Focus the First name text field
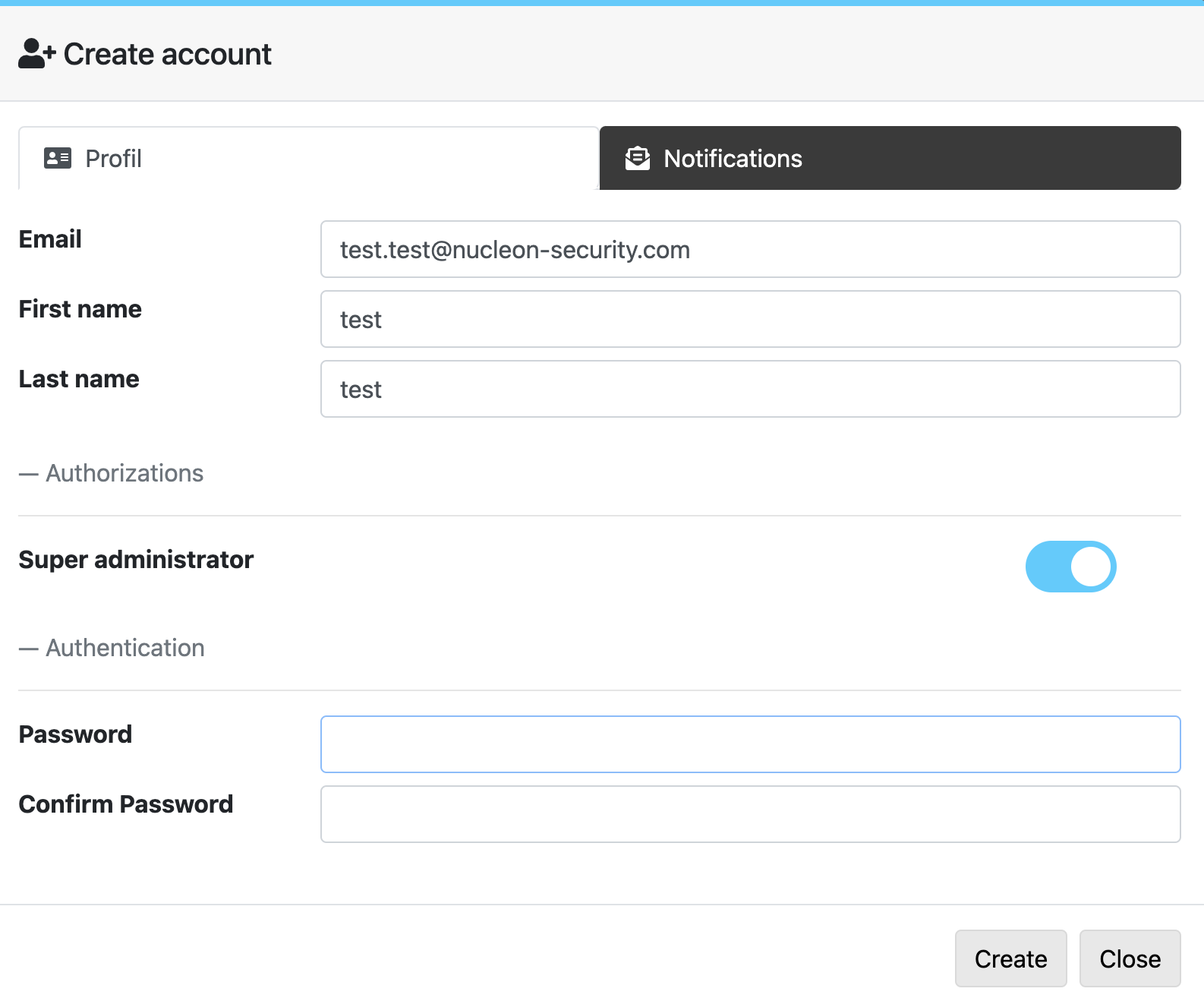This screenshot has width=1204, height=1001. point(751,319)
